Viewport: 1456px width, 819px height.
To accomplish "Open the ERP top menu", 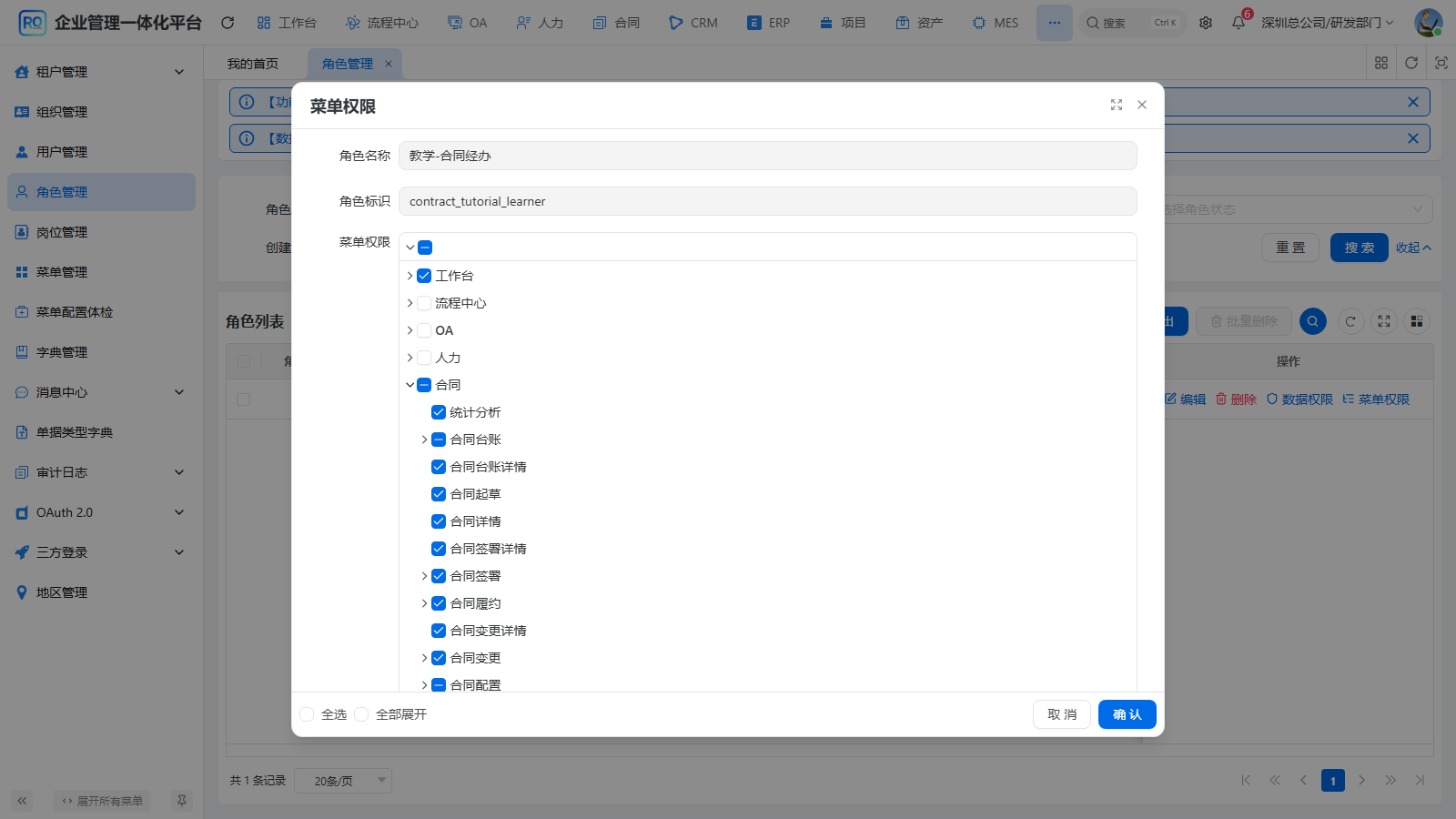I will [769, 23].
